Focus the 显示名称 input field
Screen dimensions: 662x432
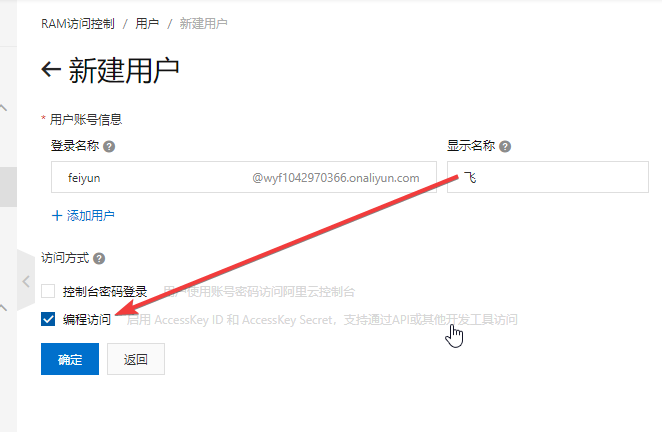(x=548, y=177)
